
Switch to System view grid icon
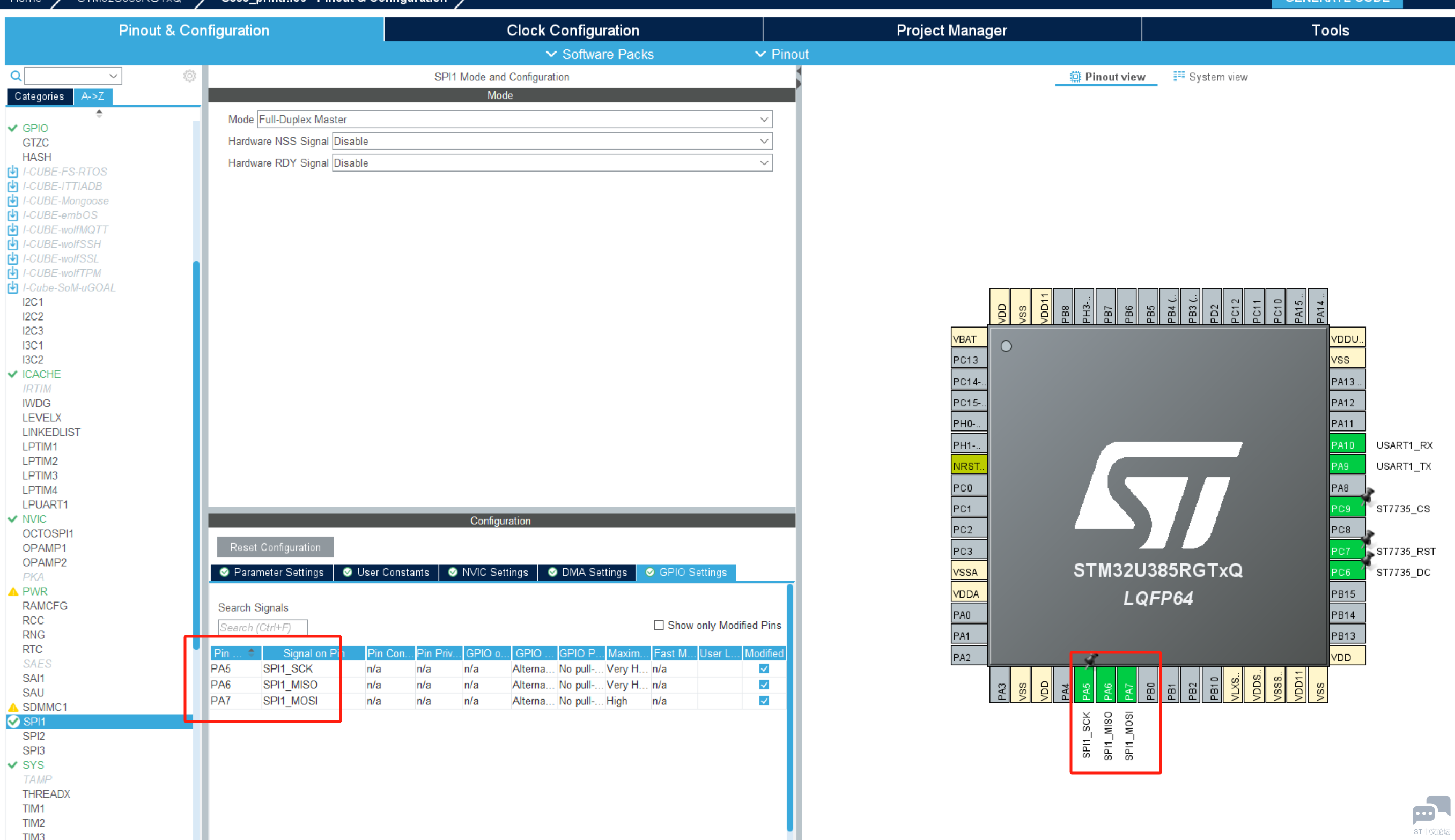[x=1179, y=76]
